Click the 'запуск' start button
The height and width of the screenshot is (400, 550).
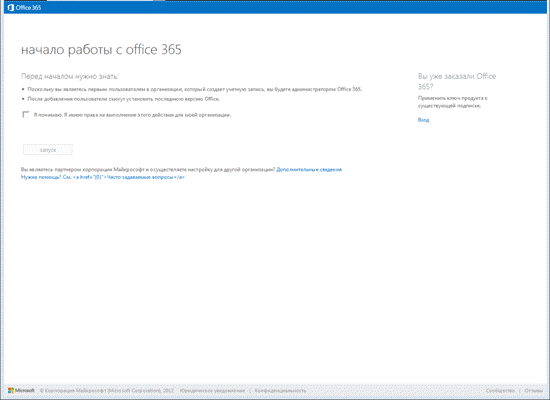tap(48, 150)
